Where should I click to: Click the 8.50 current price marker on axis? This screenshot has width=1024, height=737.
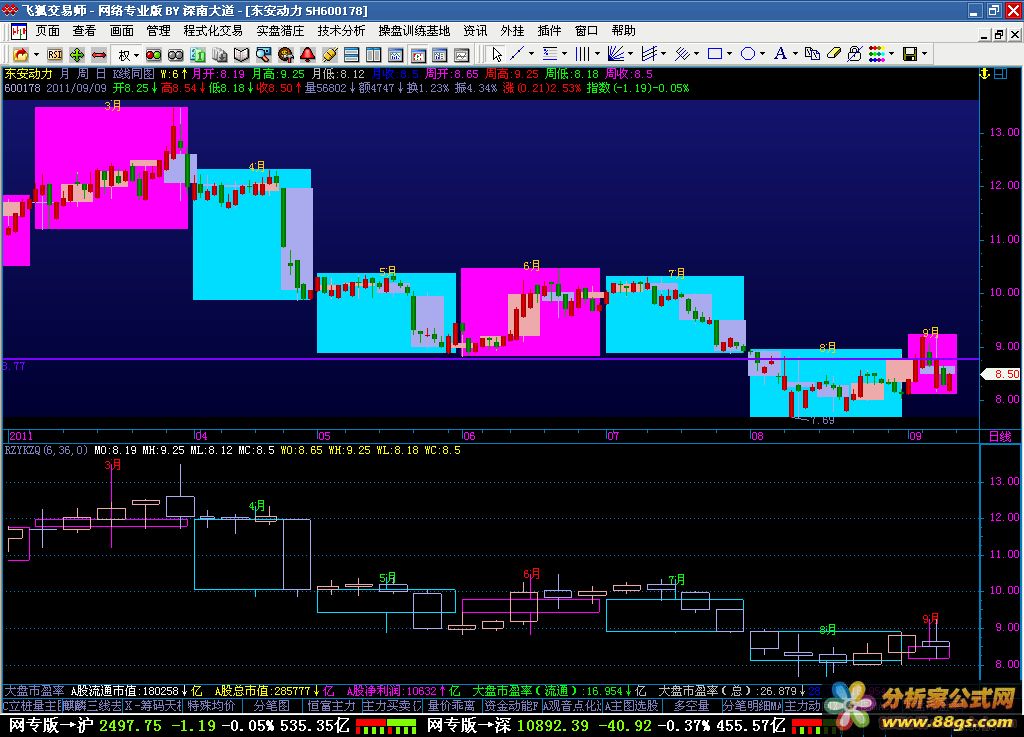tap(1002, 374)
